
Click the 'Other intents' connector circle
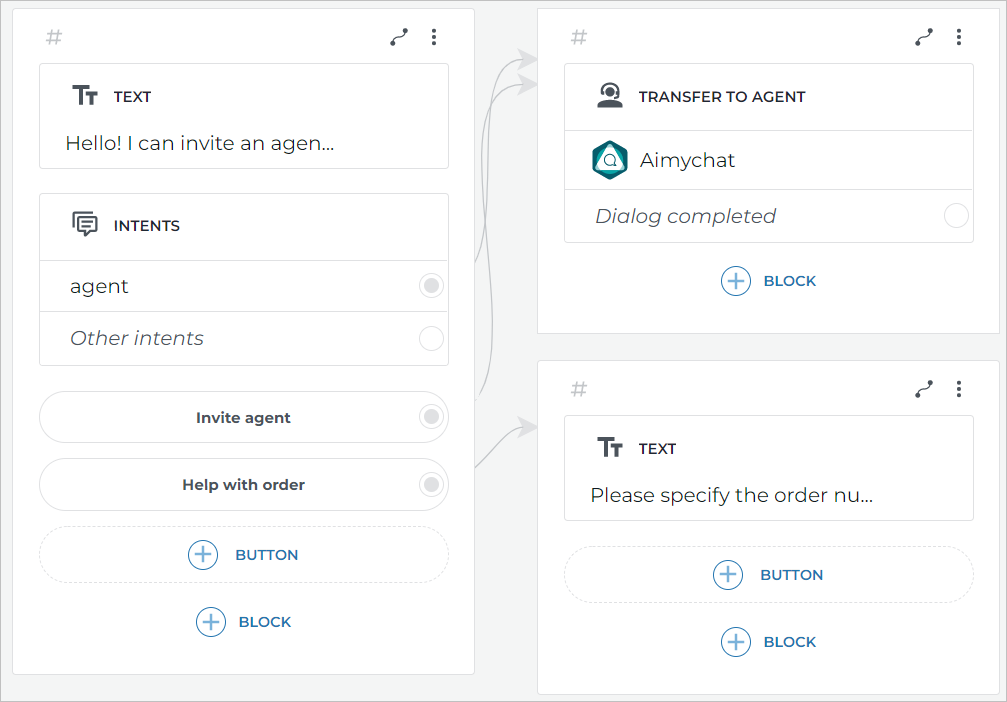click(x=431, y=338)
